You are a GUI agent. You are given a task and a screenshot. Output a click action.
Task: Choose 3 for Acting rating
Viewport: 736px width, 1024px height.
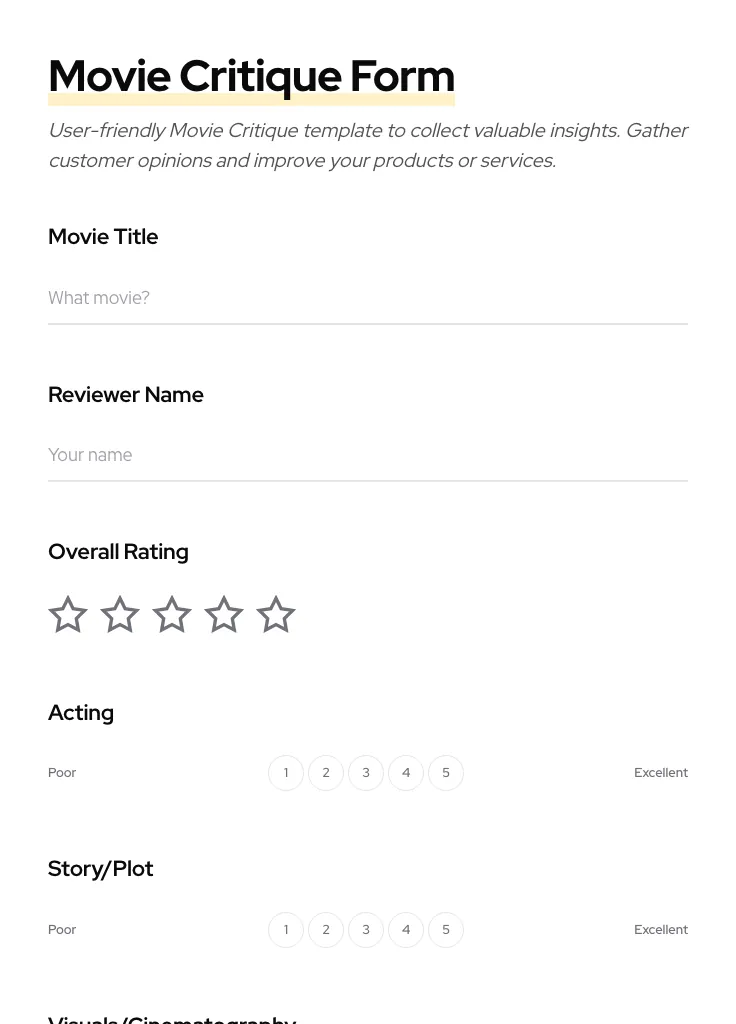point(366,772)
